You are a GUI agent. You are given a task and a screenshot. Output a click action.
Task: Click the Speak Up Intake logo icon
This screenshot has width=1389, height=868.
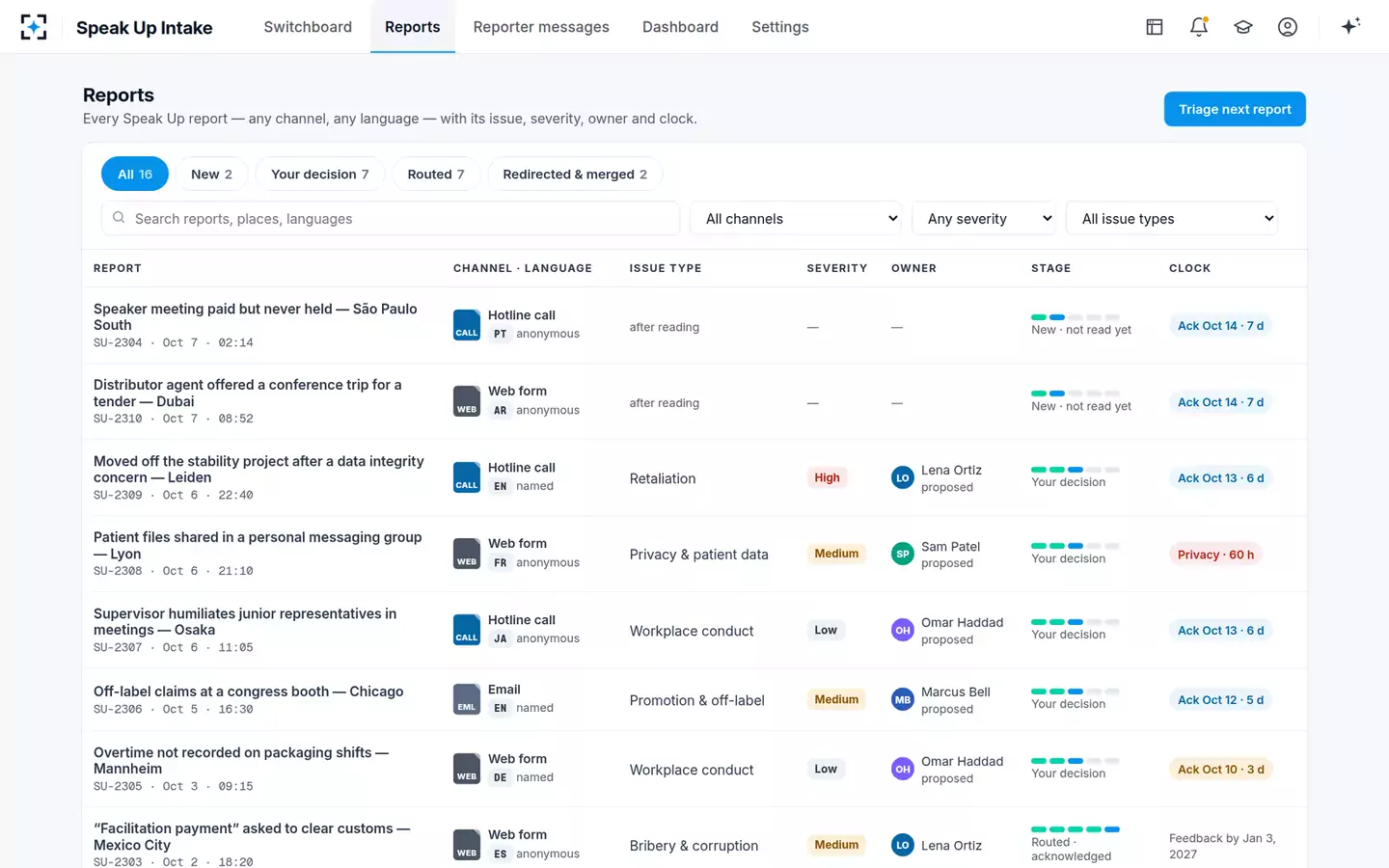(34, 27)
